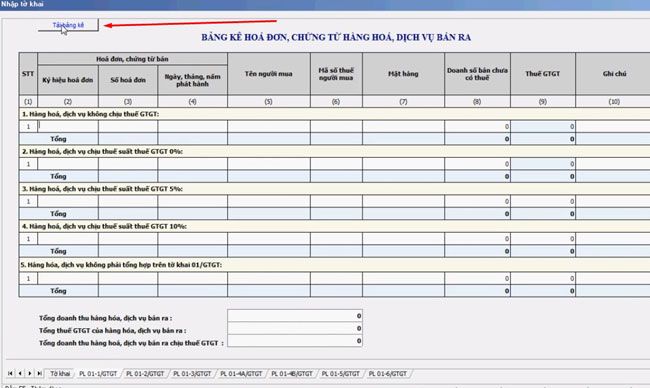Open the PL 01-4B/GTGT tab
Screen dimensions: 650x388
pos(292,373)
